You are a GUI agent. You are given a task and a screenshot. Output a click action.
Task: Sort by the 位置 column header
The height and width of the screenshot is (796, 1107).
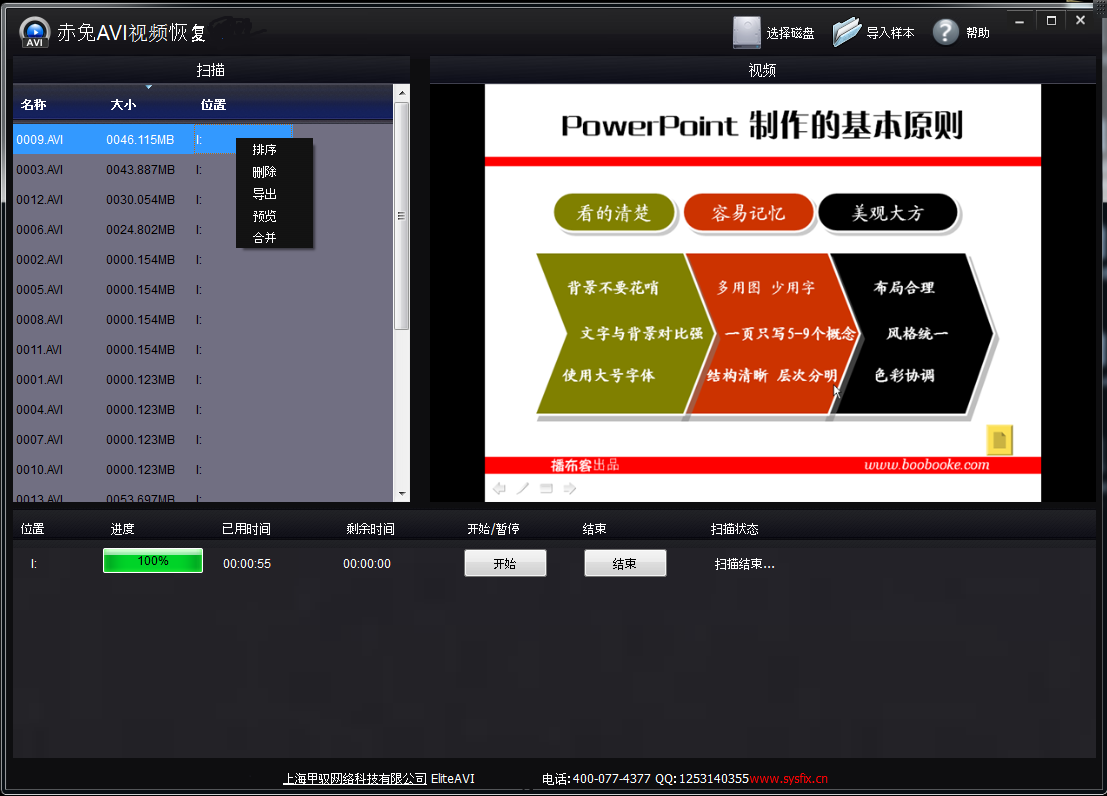pos(213,105)
